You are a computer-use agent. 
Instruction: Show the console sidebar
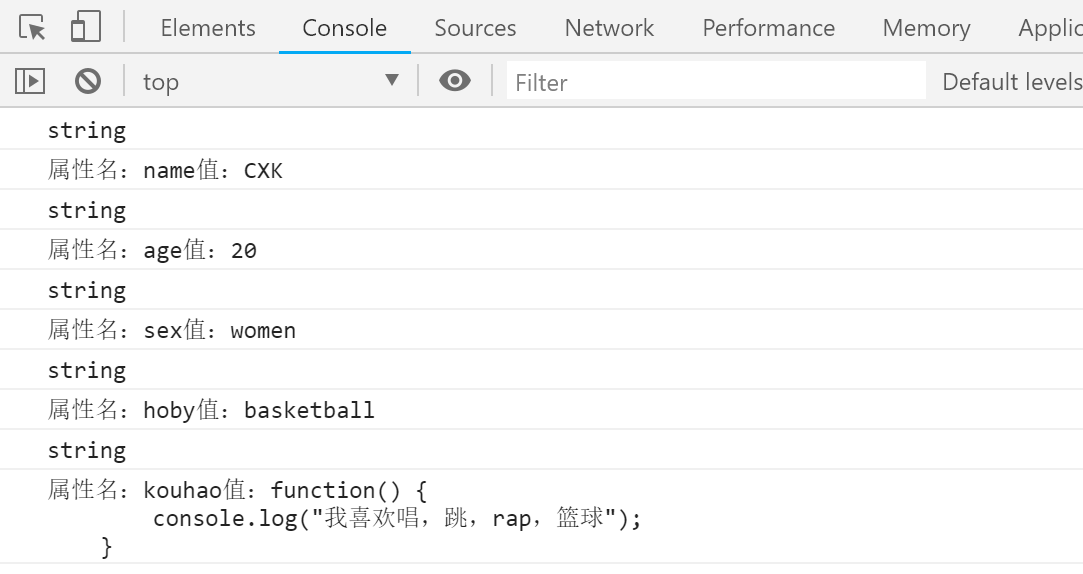[30, 81]
